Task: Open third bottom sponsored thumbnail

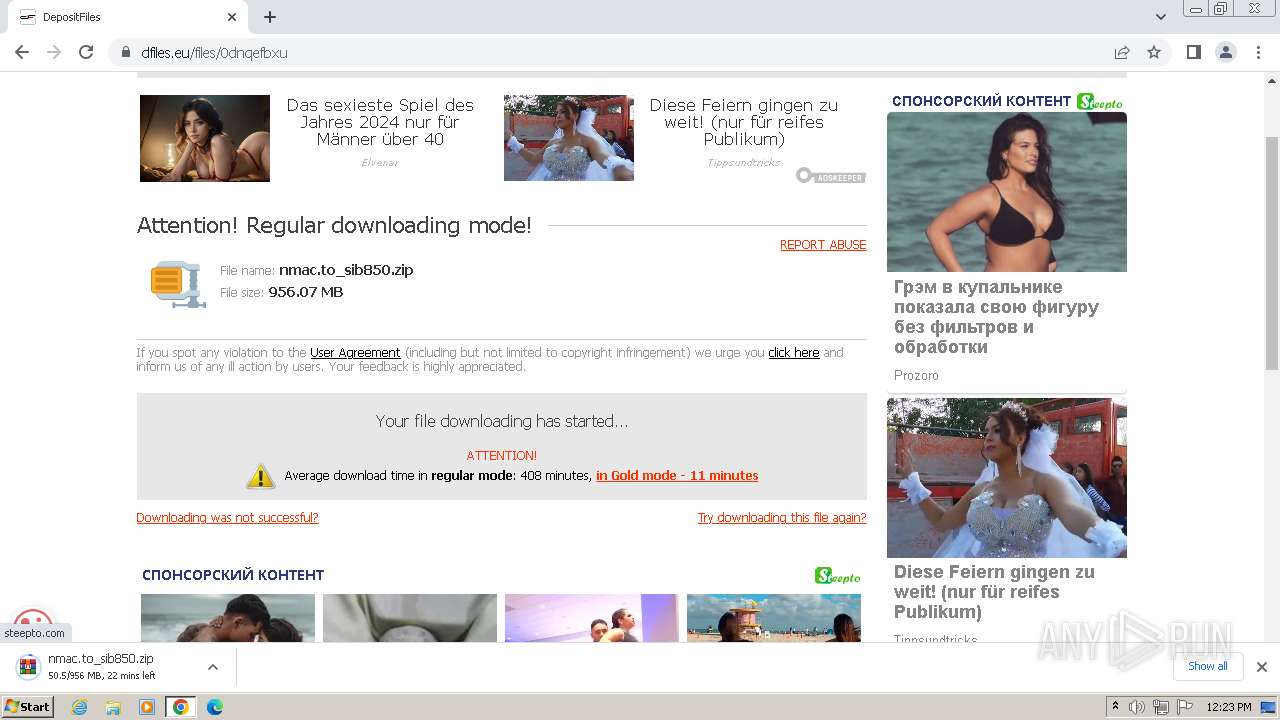Action: [x=592, y=618]
